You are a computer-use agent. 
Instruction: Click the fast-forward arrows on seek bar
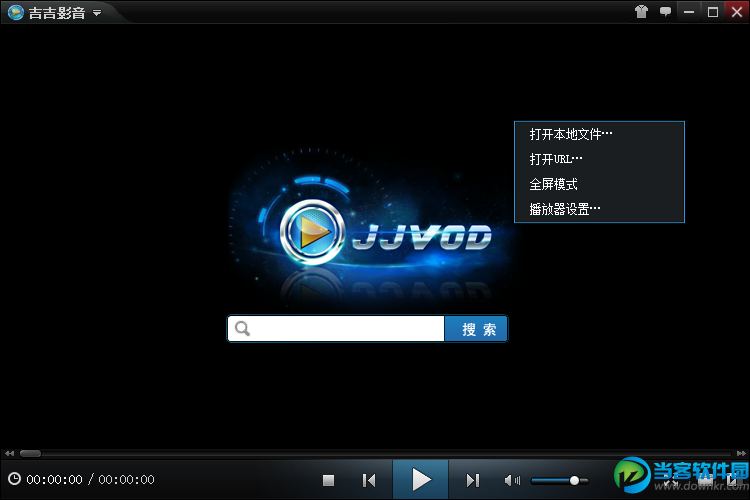pyautogui.click(x=741, y=453)
